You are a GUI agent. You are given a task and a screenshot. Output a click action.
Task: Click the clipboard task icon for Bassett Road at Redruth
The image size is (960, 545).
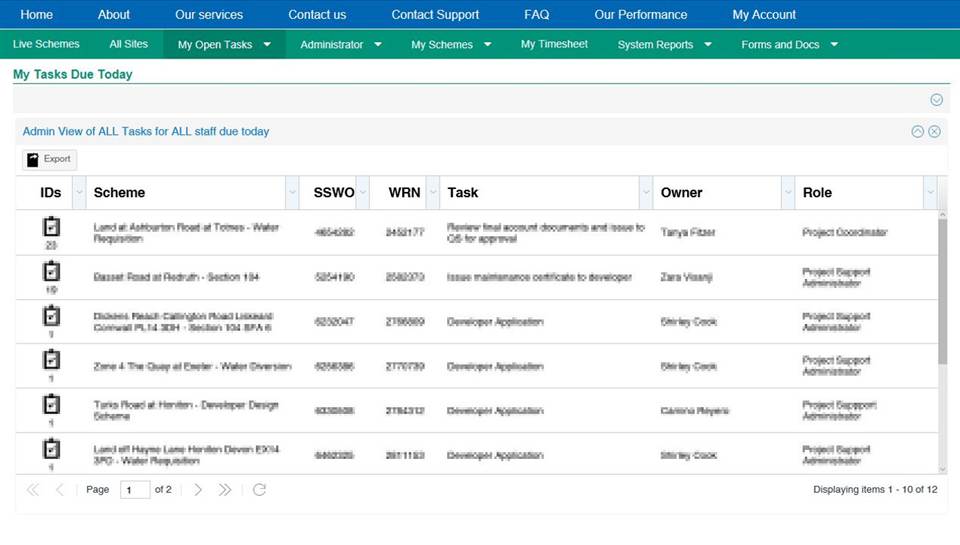pyautogui.click(x=51, y=271)
